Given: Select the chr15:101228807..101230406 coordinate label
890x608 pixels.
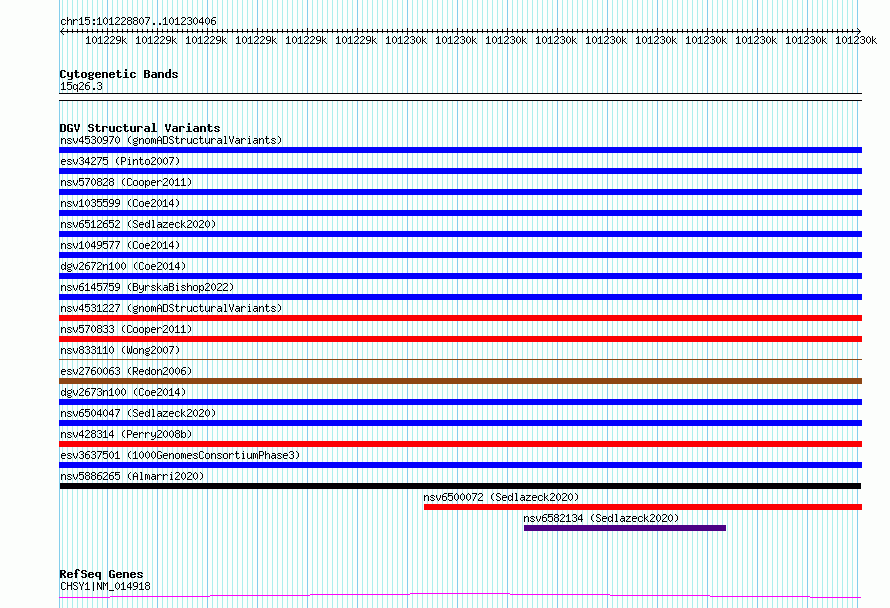Looking at the screenshot, I should 138,22.
